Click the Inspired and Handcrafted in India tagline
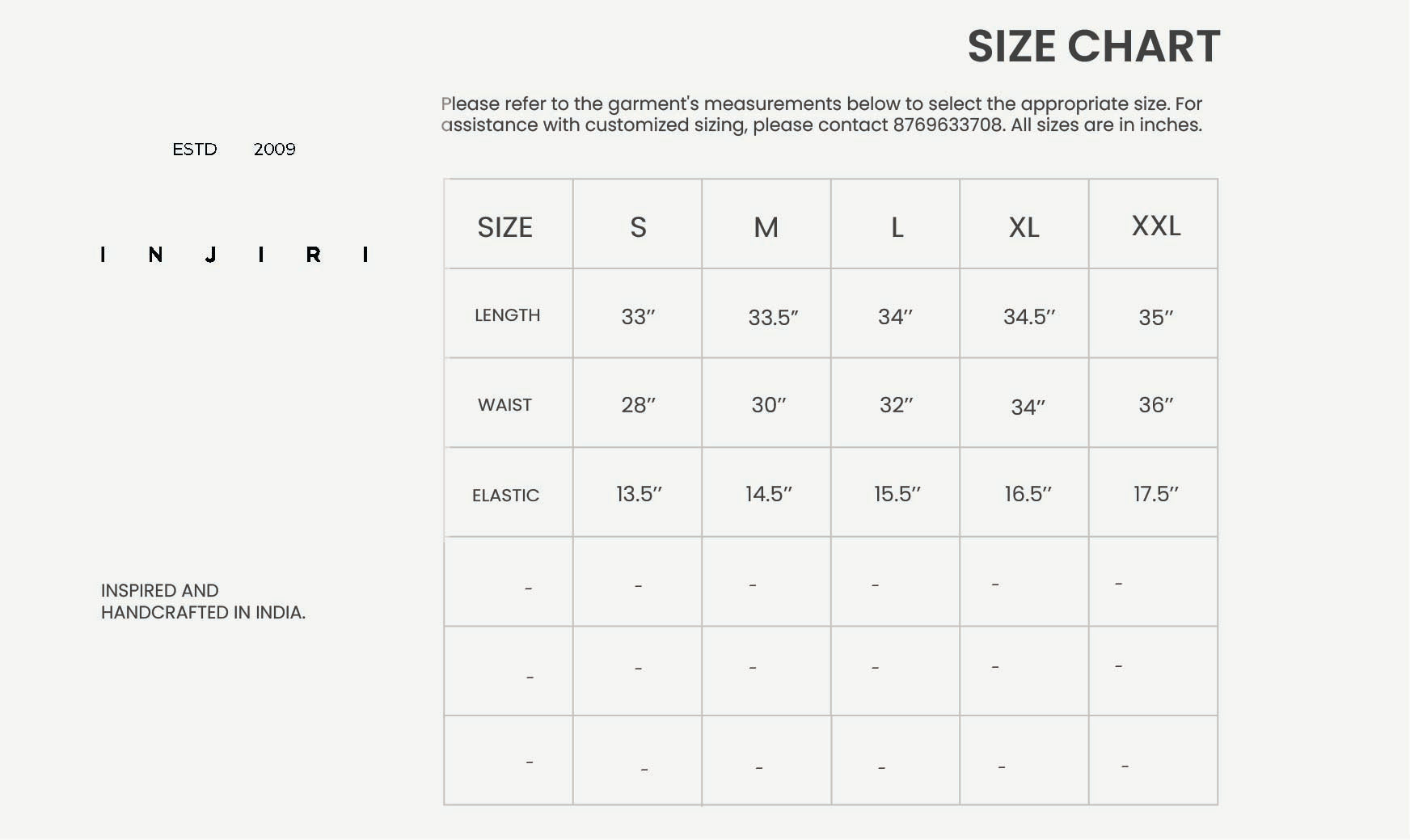The height and width of the screenshot is (840, 1410). (x=203, y=602)
